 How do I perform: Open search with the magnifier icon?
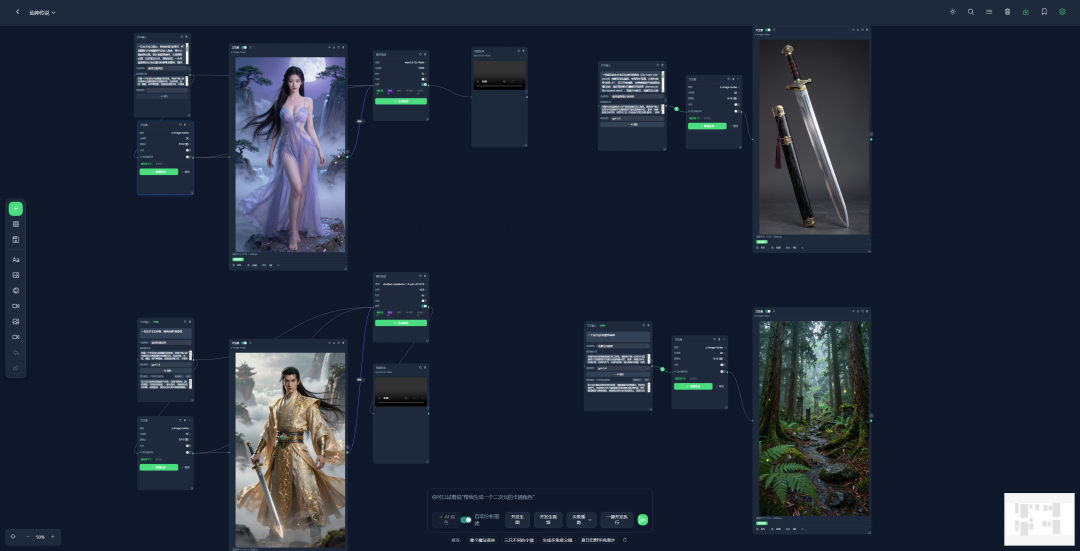pyautogui.click(x=971, y=12)
